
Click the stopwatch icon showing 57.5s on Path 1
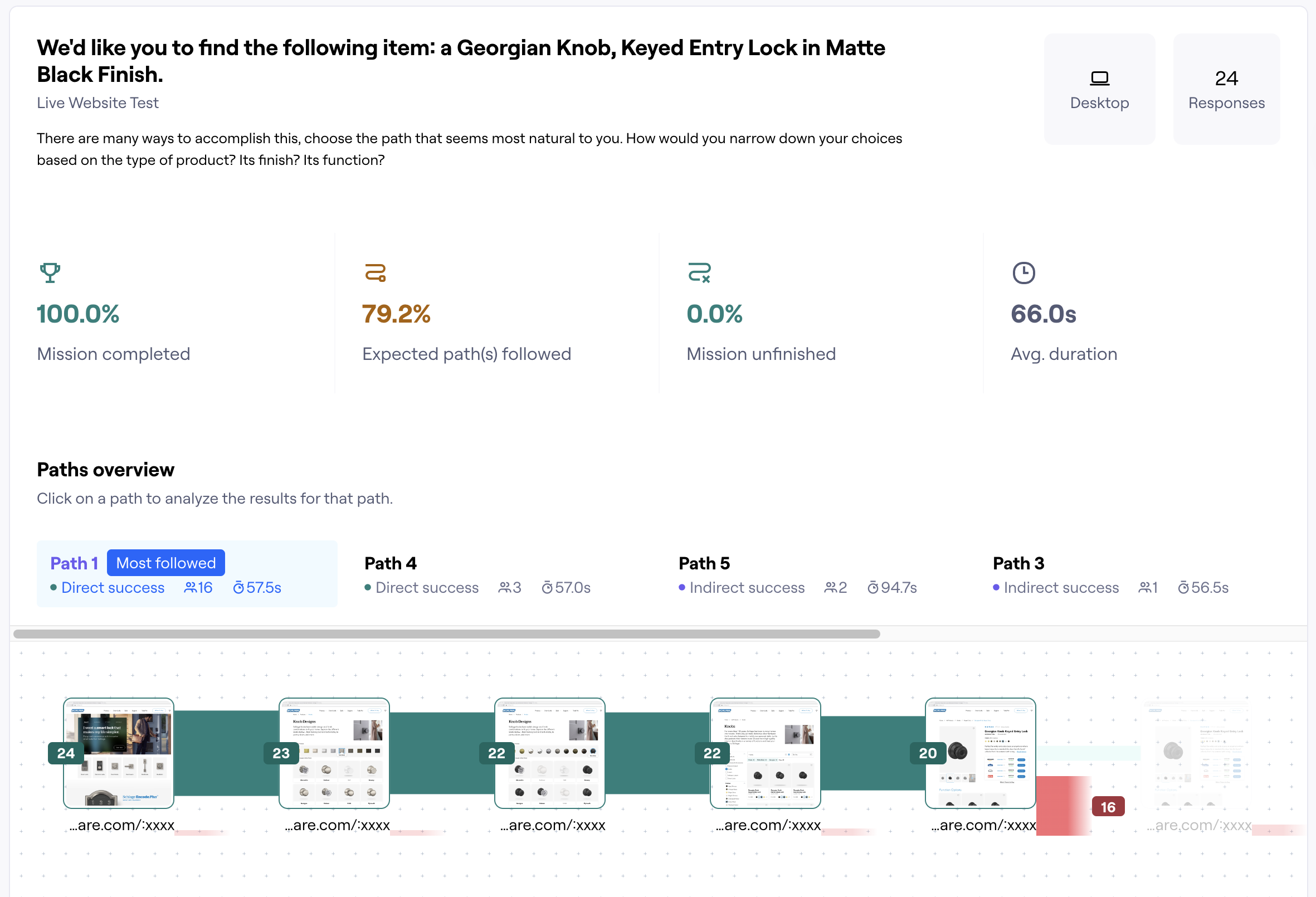coord(240,587)
